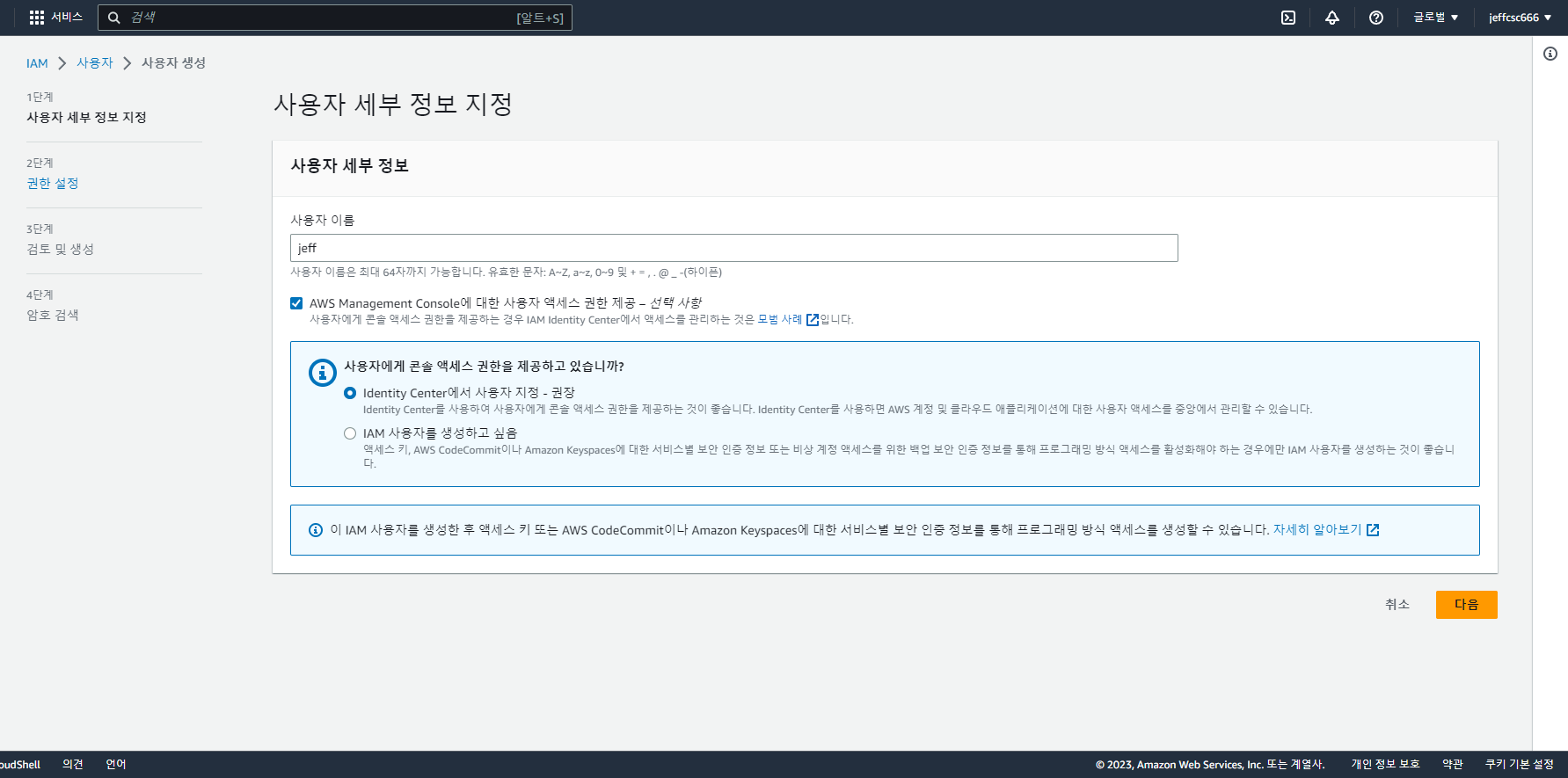Click step 4 암호 검색 text
Image resolution: width=1568 pixels, height=778 pixels.
(53, 315)
